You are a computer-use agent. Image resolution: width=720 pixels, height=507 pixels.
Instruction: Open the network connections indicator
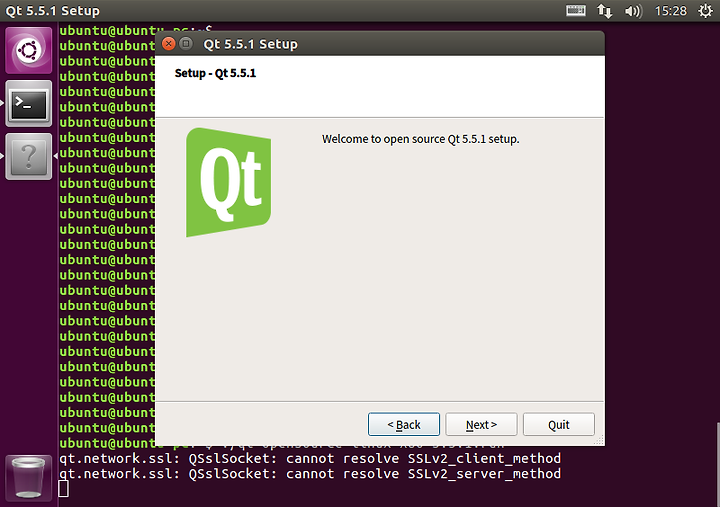pyautogui.click(x=604, y=11)
